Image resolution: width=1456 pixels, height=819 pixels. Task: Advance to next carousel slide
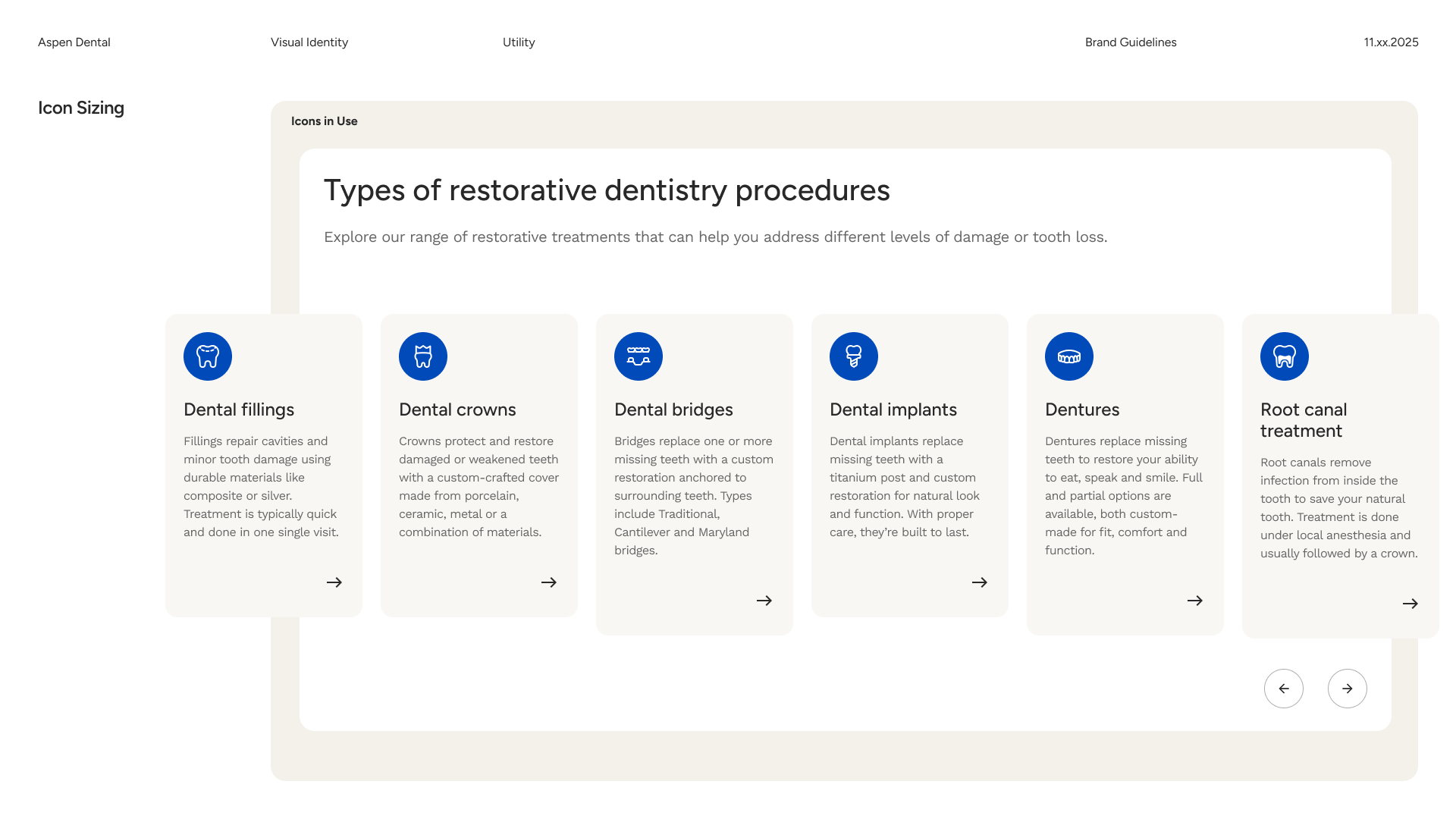(1348, 689)
